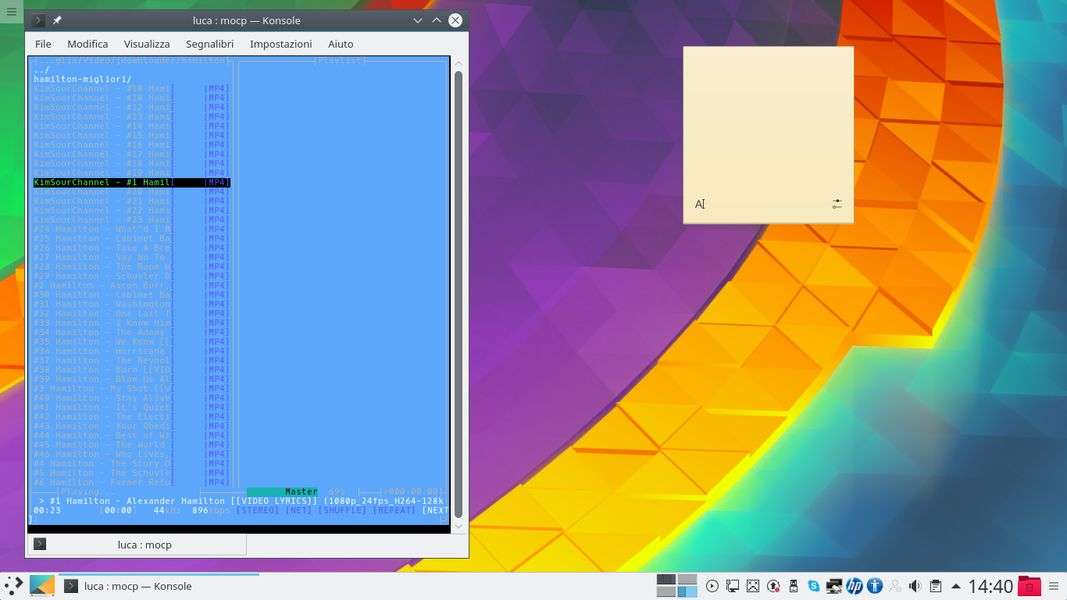Open panel settings hamburger at far right
The image size is (1067, 600).
pos(1054,586)
